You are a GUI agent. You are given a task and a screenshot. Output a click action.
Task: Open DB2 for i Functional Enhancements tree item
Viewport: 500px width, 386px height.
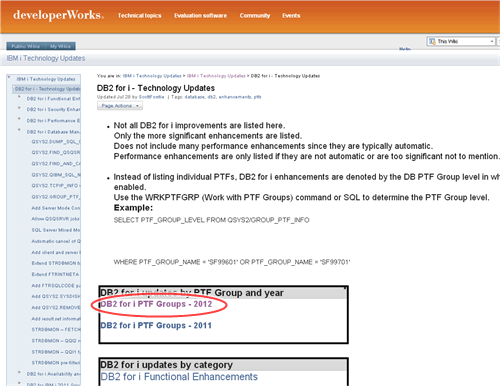click(53, 99)
